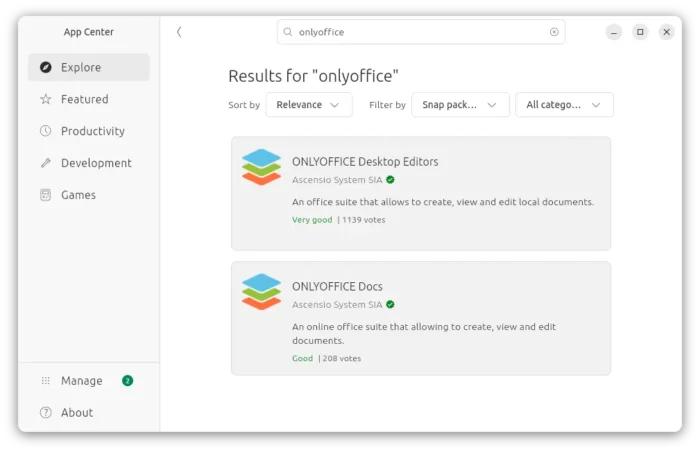
Task: Close the App Center window
Action: coord(667,32)
